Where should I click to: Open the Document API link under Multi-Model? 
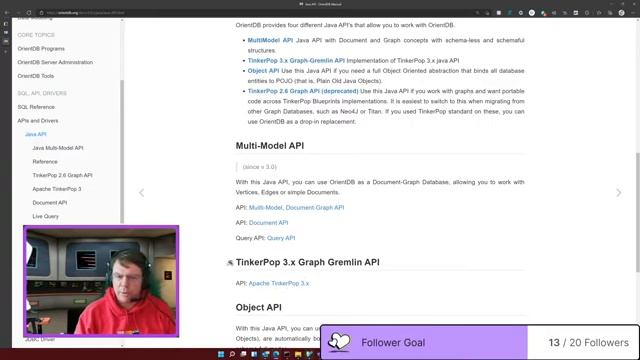[x=268, y=222]
